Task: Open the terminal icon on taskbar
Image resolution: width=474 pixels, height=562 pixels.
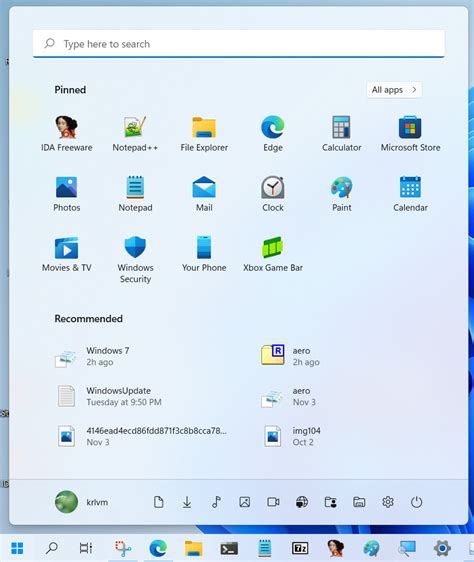Action: pyautogui.click(x=229, y=548)
